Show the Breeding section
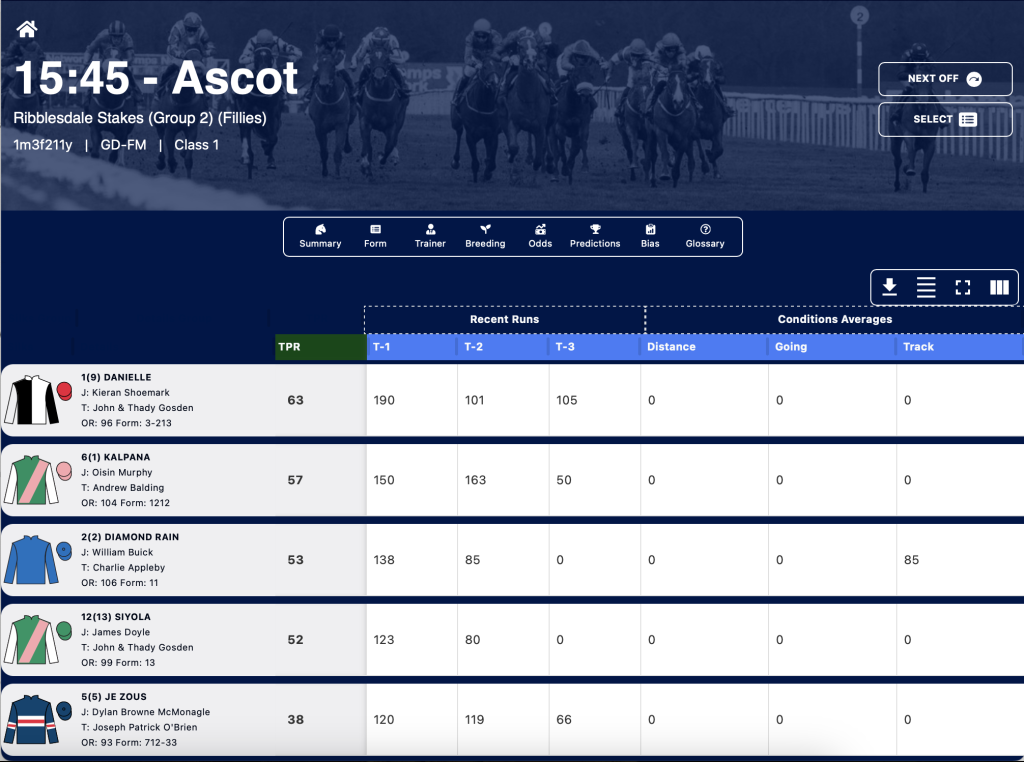1024x762 pixels. [485, 236]
